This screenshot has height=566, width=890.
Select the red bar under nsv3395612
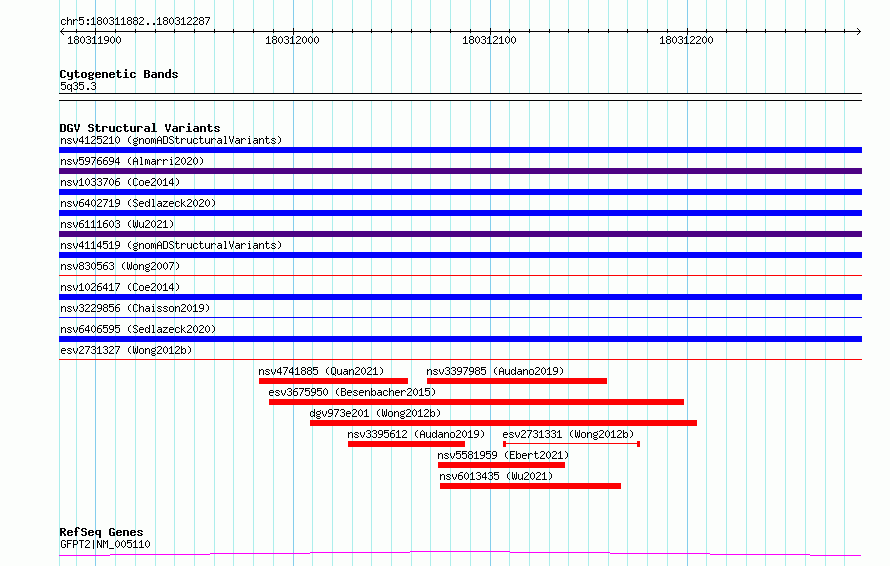(x=406, y=444)
